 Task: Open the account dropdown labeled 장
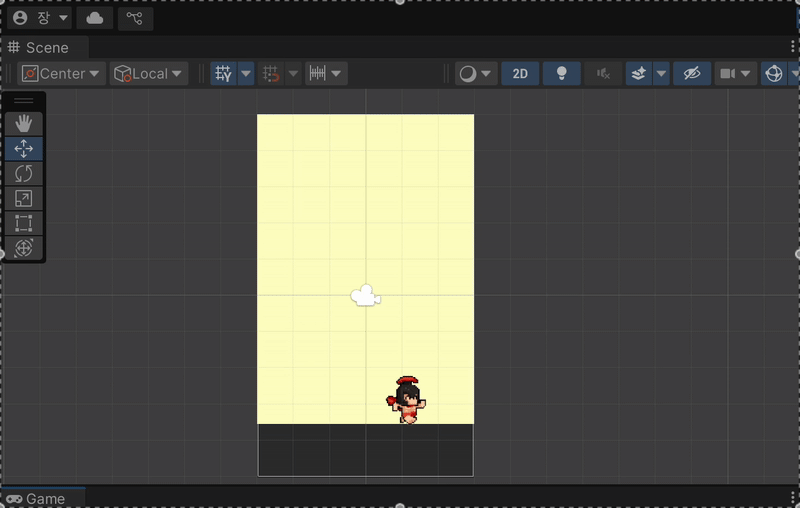(x=39, y=18)
